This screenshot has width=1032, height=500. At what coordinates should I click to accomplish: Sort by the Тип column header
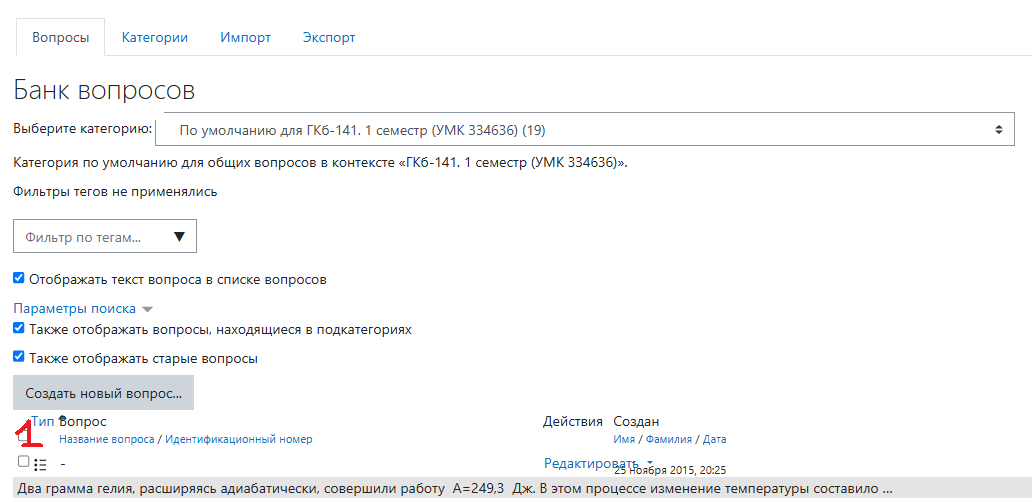[43, 422]
